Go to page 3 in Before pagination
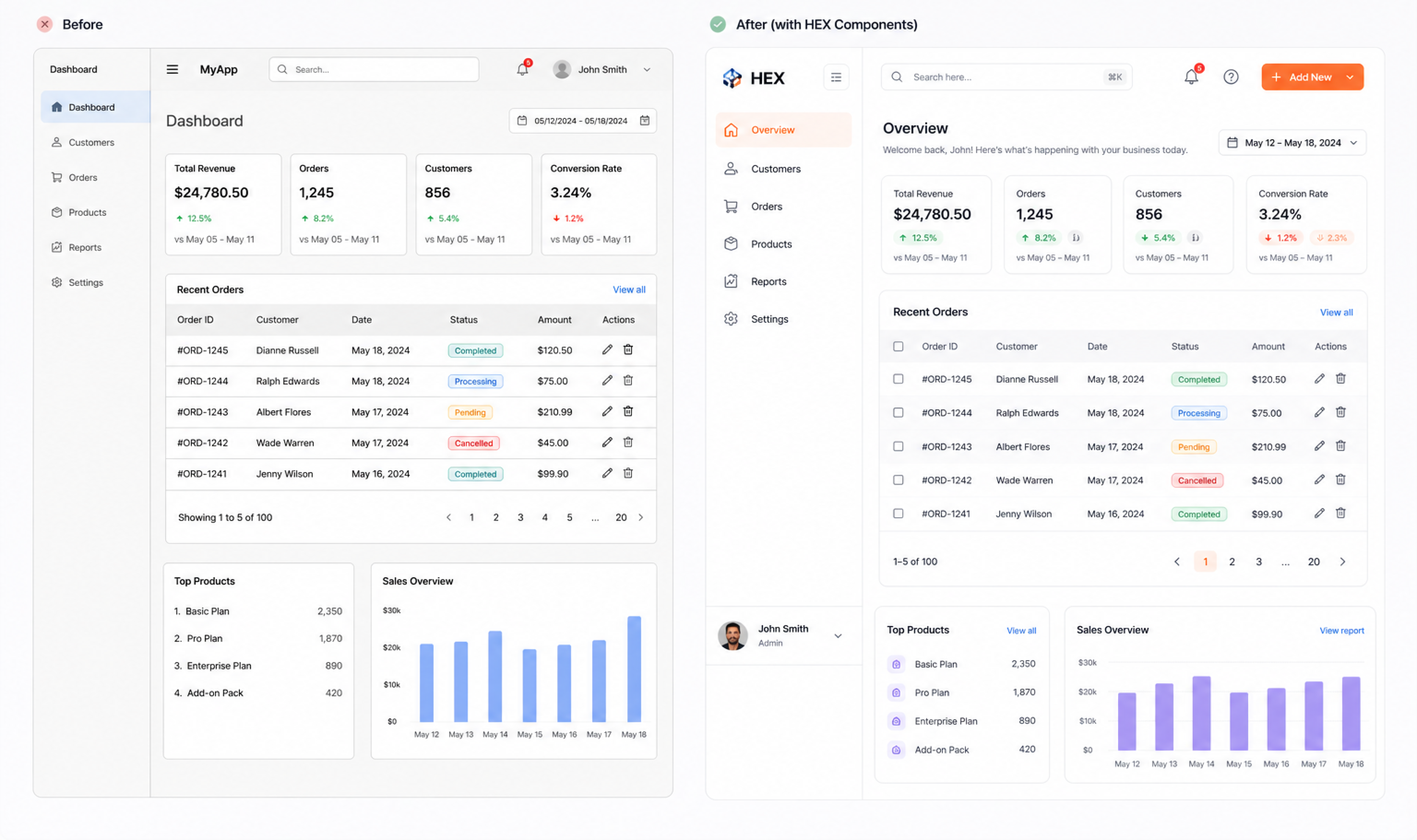The height and width of the screenshot is (840, 1417). click(520, 517)
